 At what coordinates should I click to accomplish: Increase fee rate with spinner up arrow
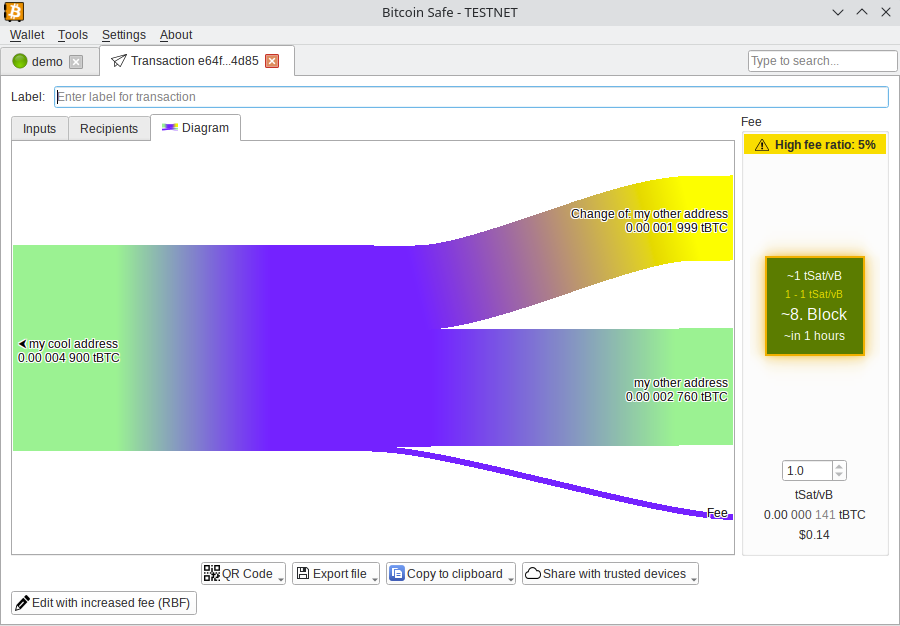coord(839,466)
